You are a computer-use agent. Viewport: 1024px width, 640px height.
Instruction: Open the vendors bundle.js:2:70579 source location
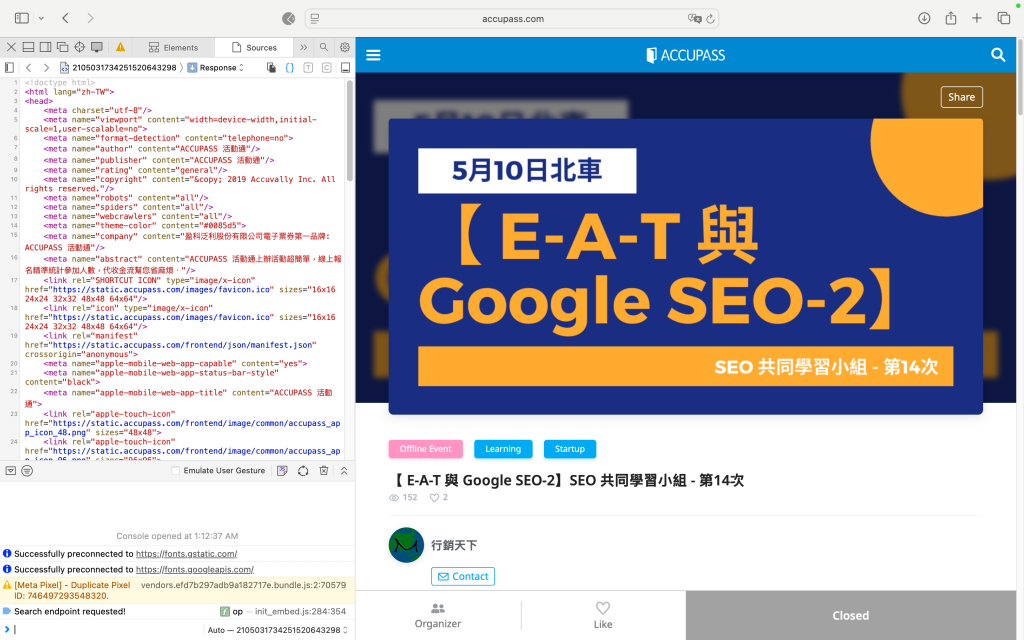[243, 585]
